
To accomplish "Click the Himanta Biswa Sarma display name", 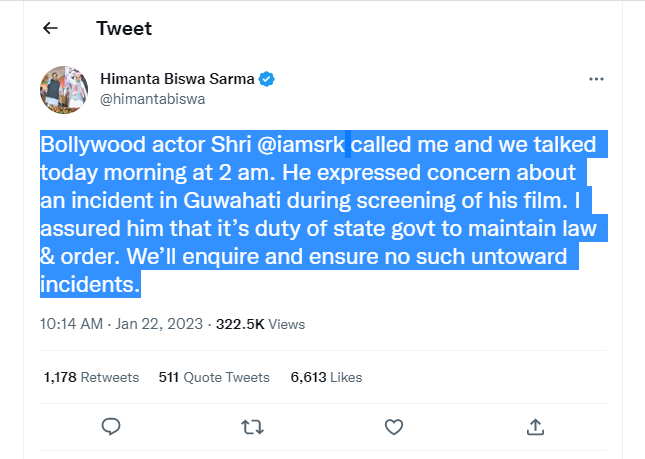I will coord(178,78).
